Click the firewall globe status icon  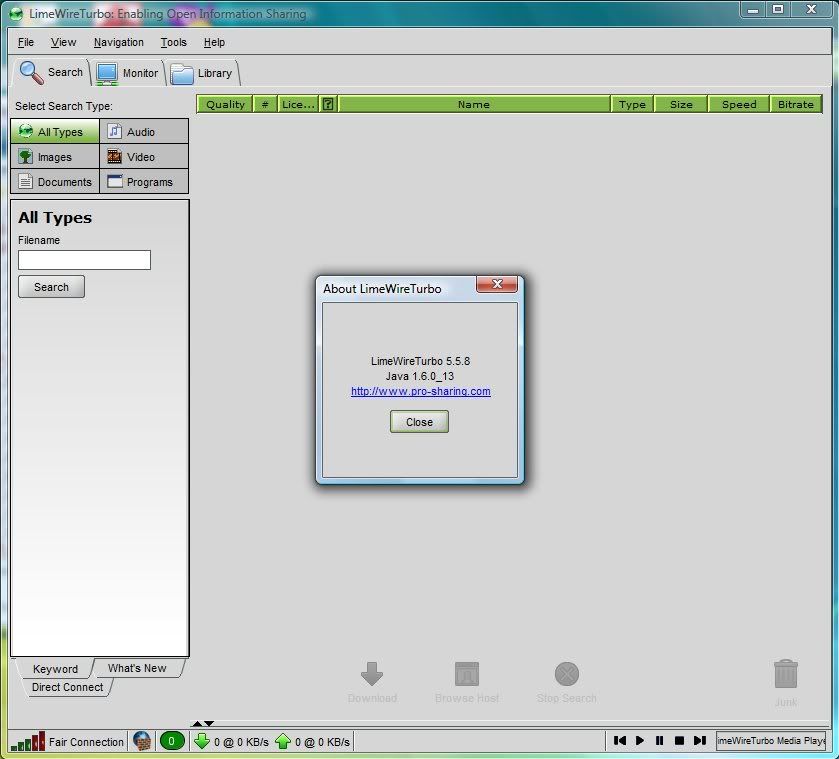point(142,741)
